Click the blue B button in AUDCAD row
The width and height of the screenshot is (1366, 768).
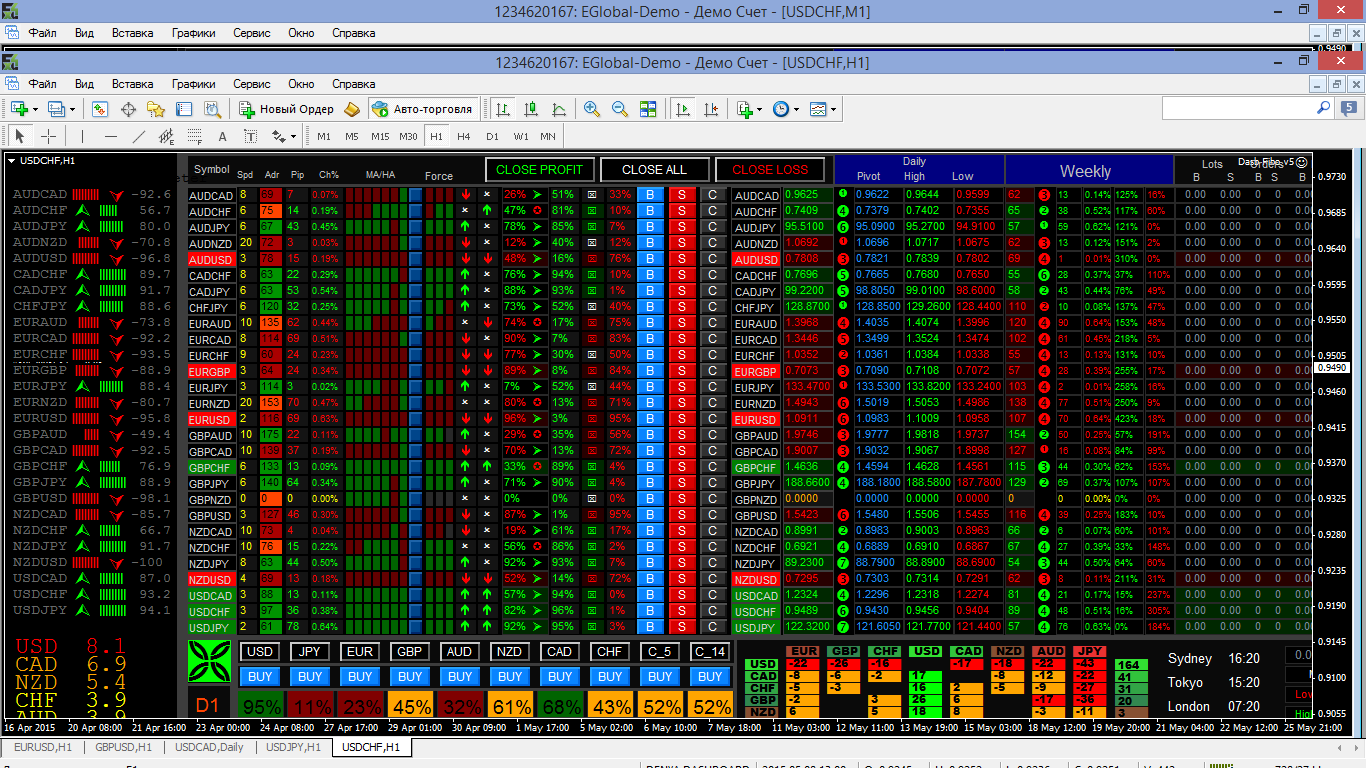pos(650,195)
